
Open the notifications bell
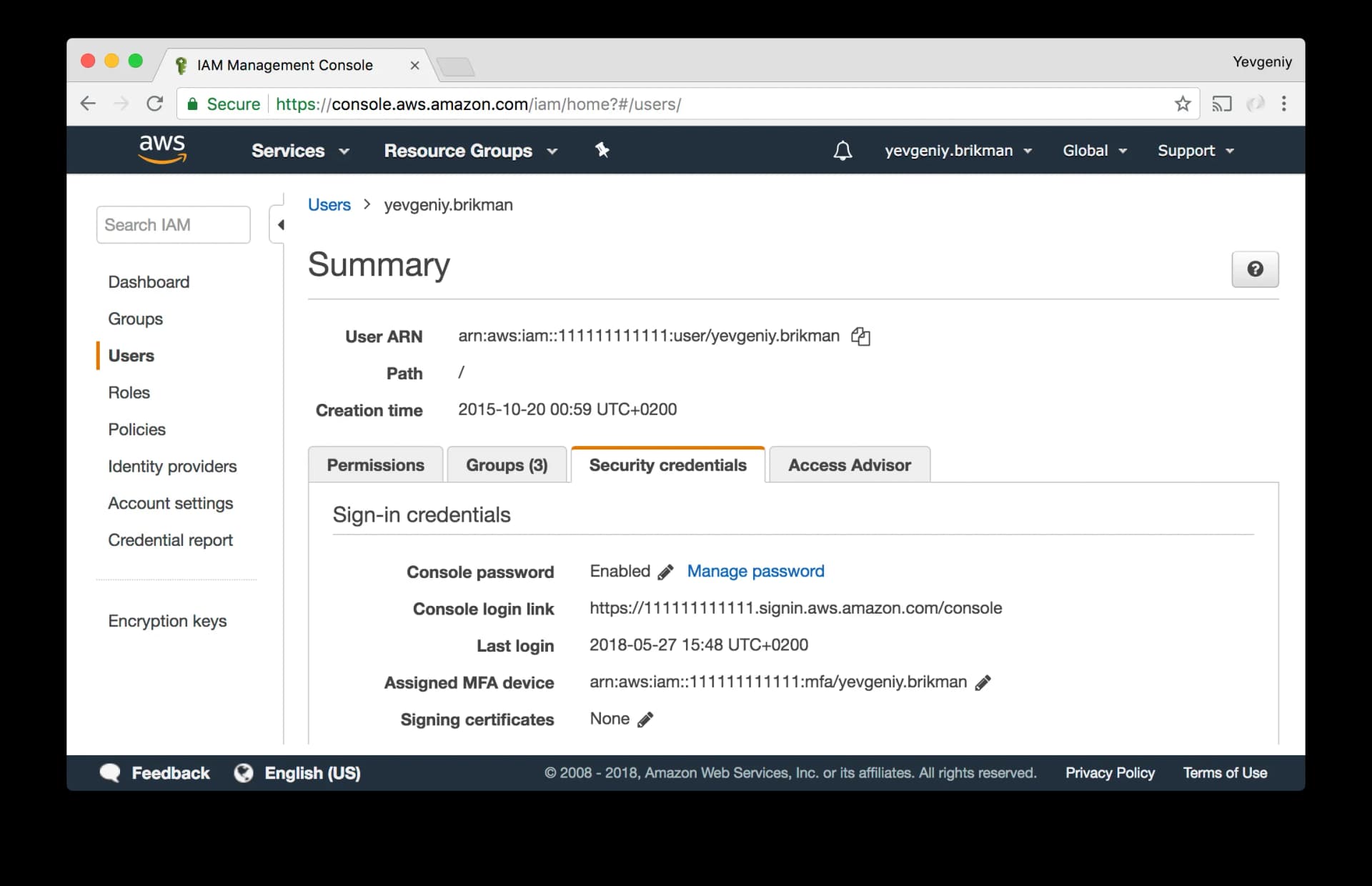pos(842,151)
